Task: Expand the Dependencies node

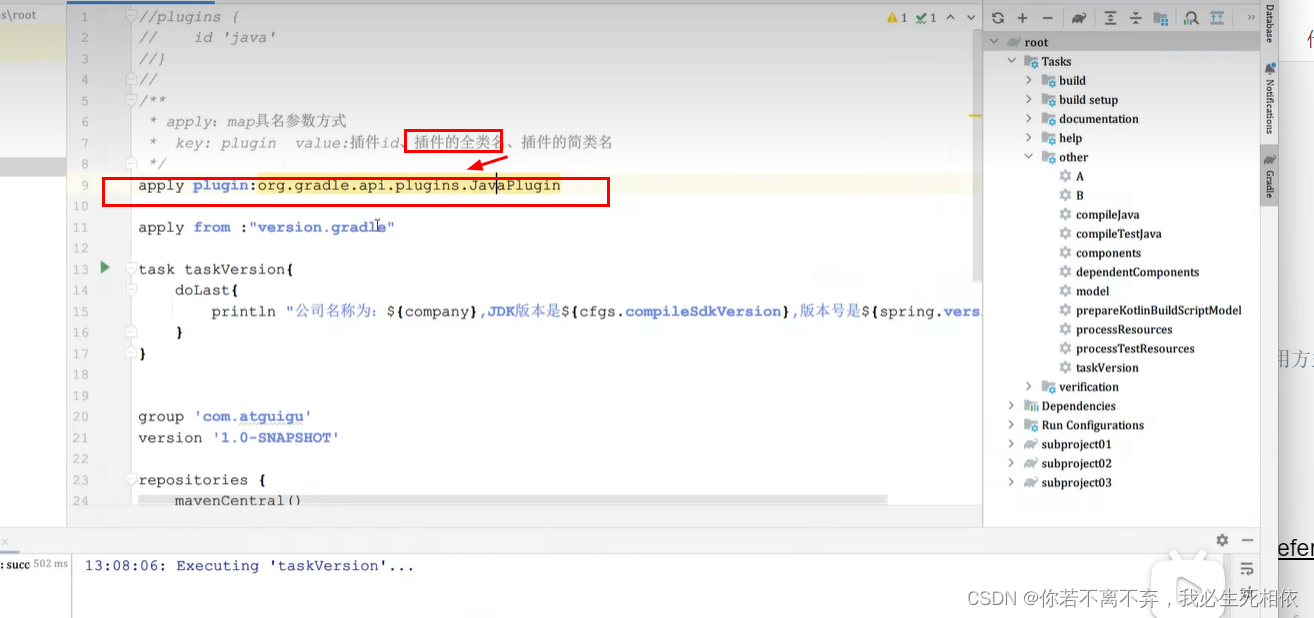Action: click(x=1012, y=406)
